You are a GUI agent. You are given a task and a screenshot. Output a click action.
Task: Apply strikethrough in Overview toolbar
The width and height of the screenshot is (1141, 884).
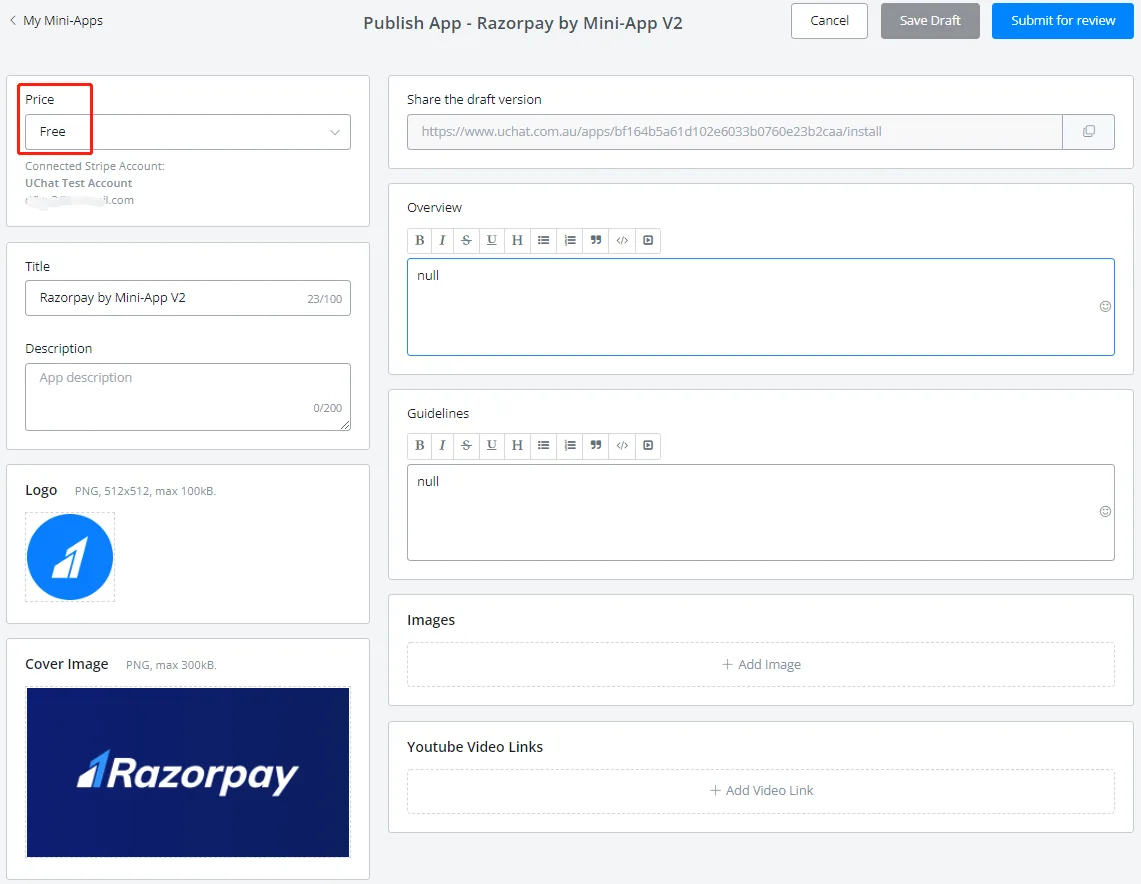point(466,240)
